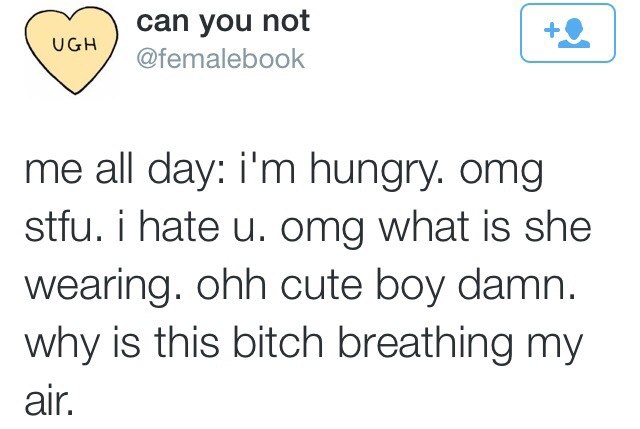Click the UGH text inside the heart
This screenshot has width=640, height=429.
tap(75, 44)
